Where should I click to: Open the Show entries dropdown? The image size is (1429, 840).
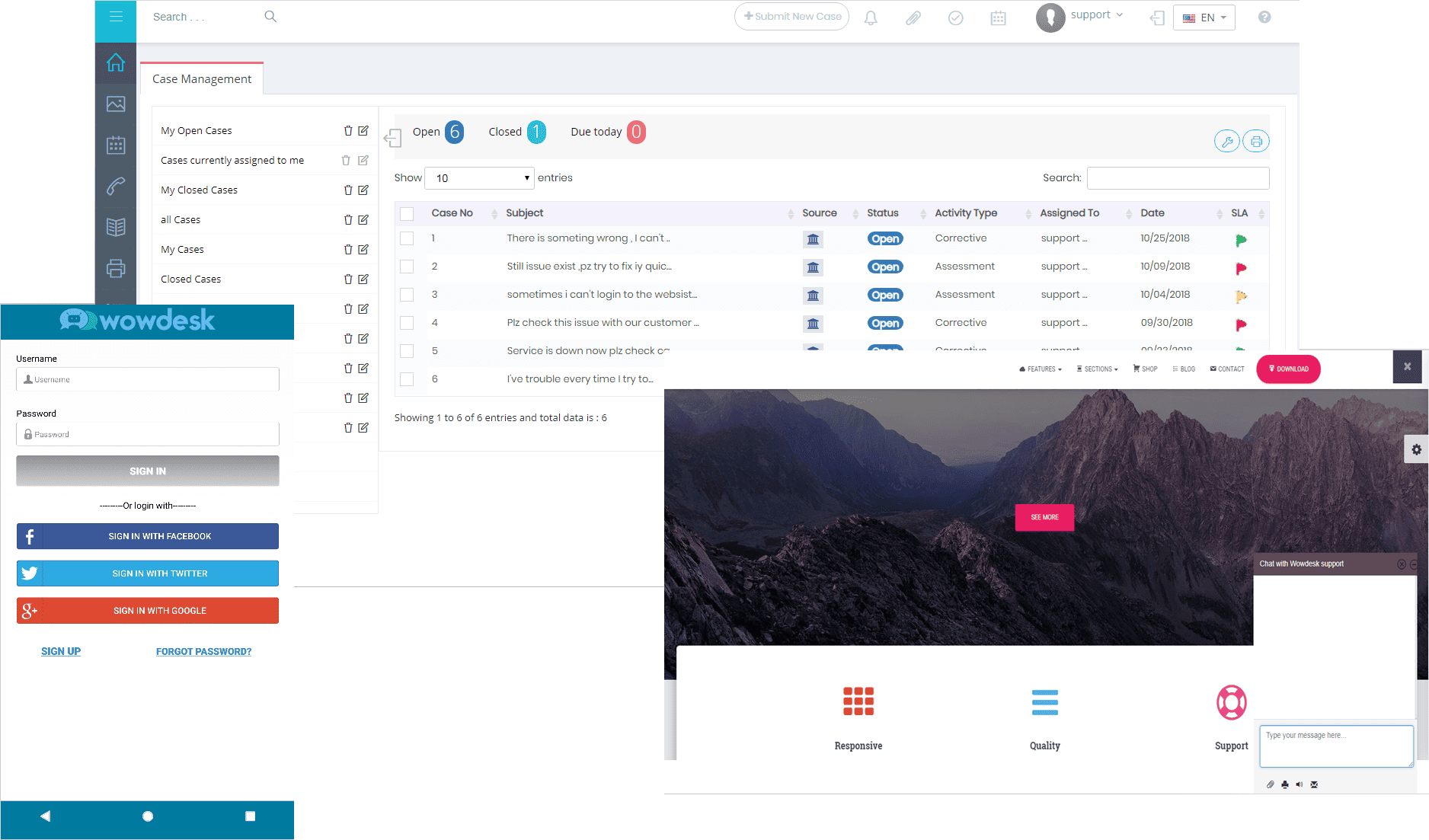coord(479,178)
